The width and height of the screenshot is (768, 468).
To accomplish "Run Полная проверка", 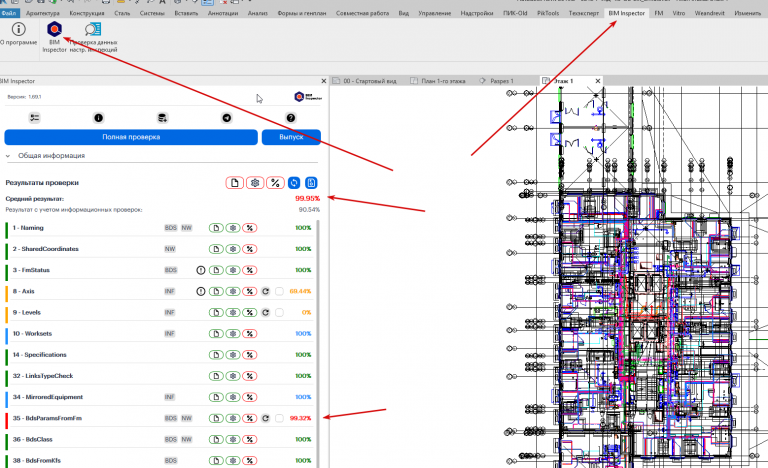I will (131, 137).
